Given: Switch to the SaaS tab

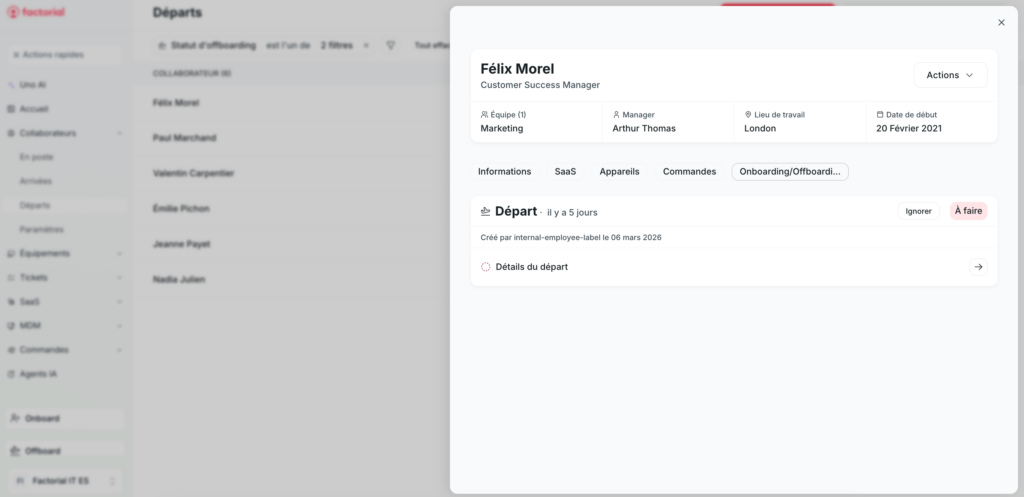Looking at the screenshot, I should (x=565, y=172).
